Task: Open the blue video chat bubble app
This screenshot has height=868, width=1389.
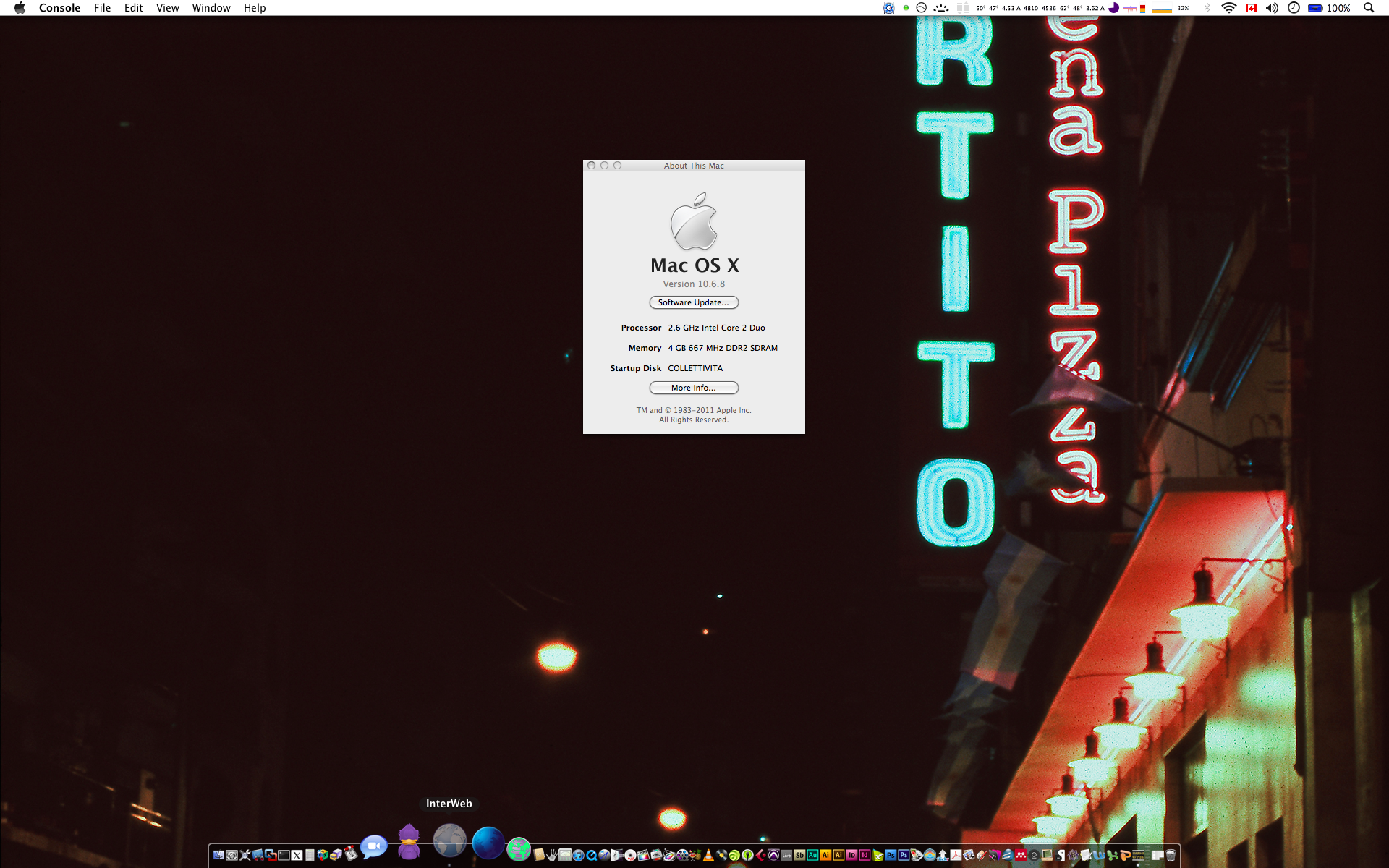Action: (x=373, y=846)
